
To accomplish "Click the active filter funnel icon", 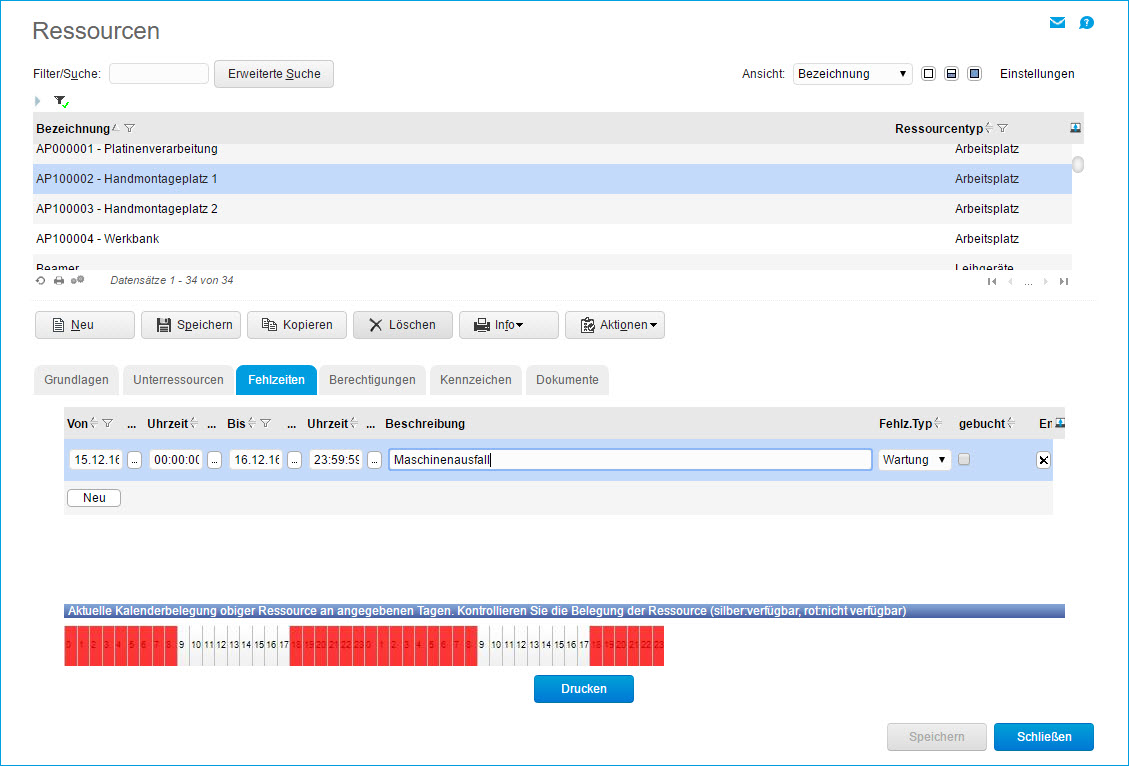I will (x=61, y=102).
